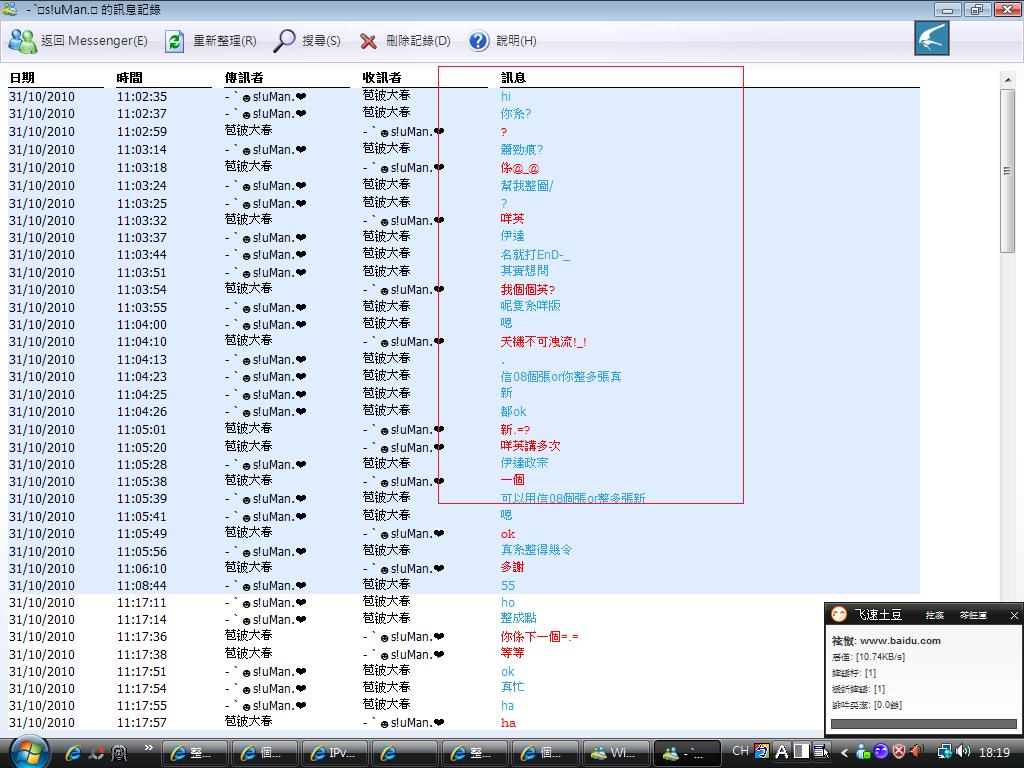This screenshot has height=768, width=1024.
Task: Click the orange face icon in 飞速土豆 popup
Action: [840, 614]
